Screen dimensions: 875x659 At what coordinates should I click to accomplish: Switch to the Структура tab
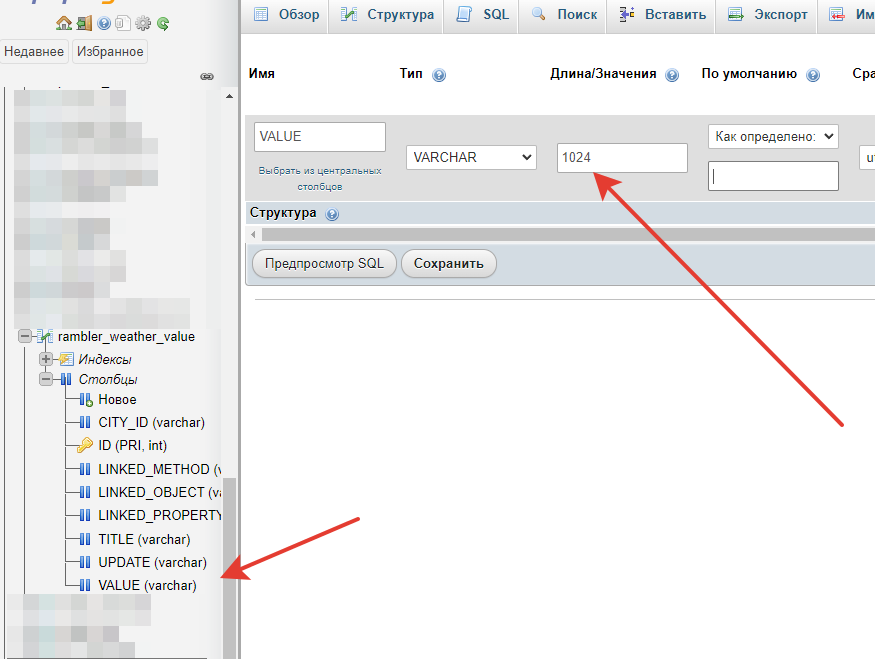tap(388, 15)
